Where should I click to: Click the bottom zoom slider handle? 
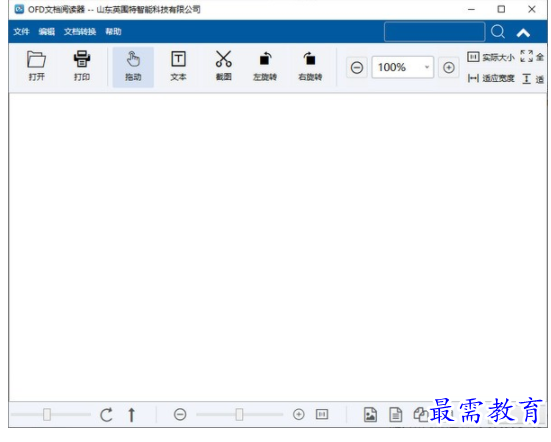(x=239, y=415)
